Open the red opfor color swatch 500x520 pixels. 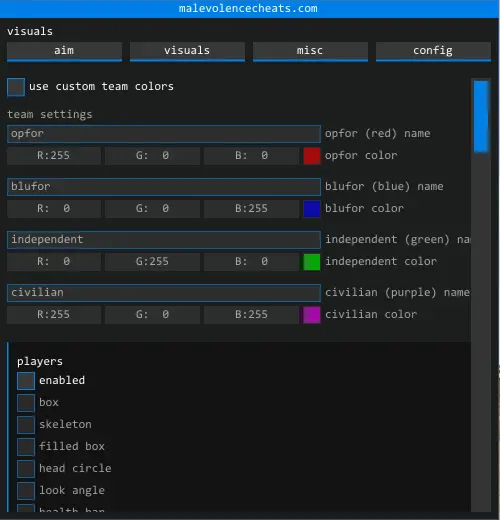click(x=312, y=156)
